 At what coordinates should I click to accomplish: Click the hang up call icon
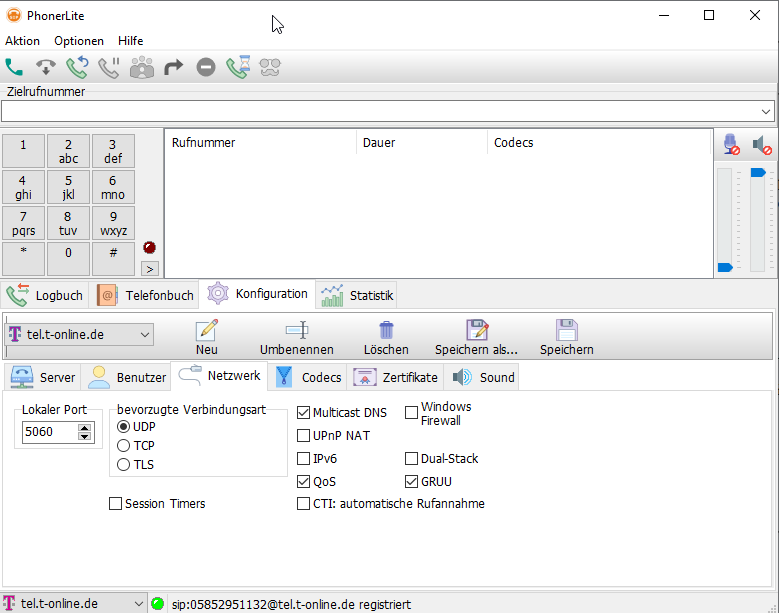[x=45, y=68]
